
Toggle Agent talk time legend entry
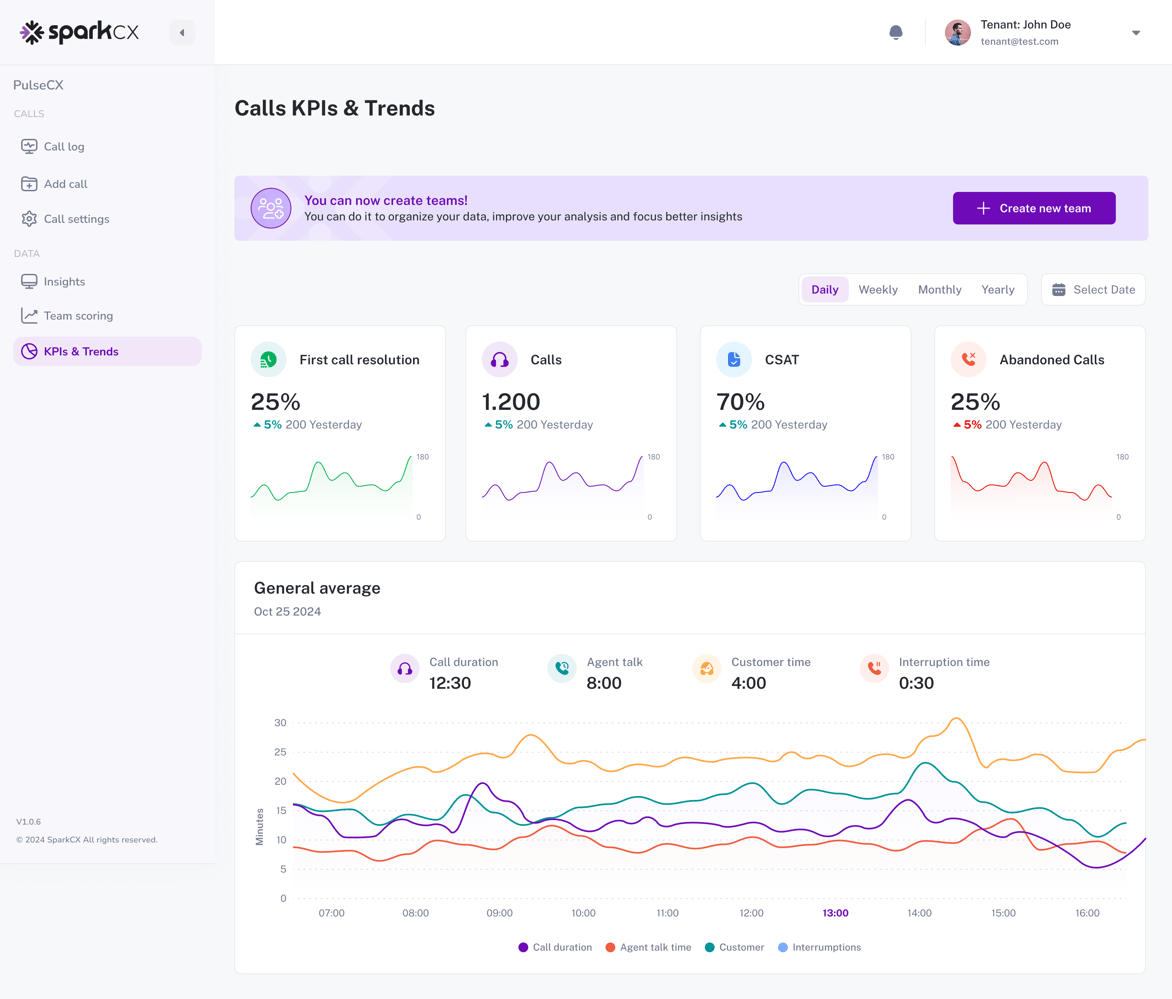[648, 947]
